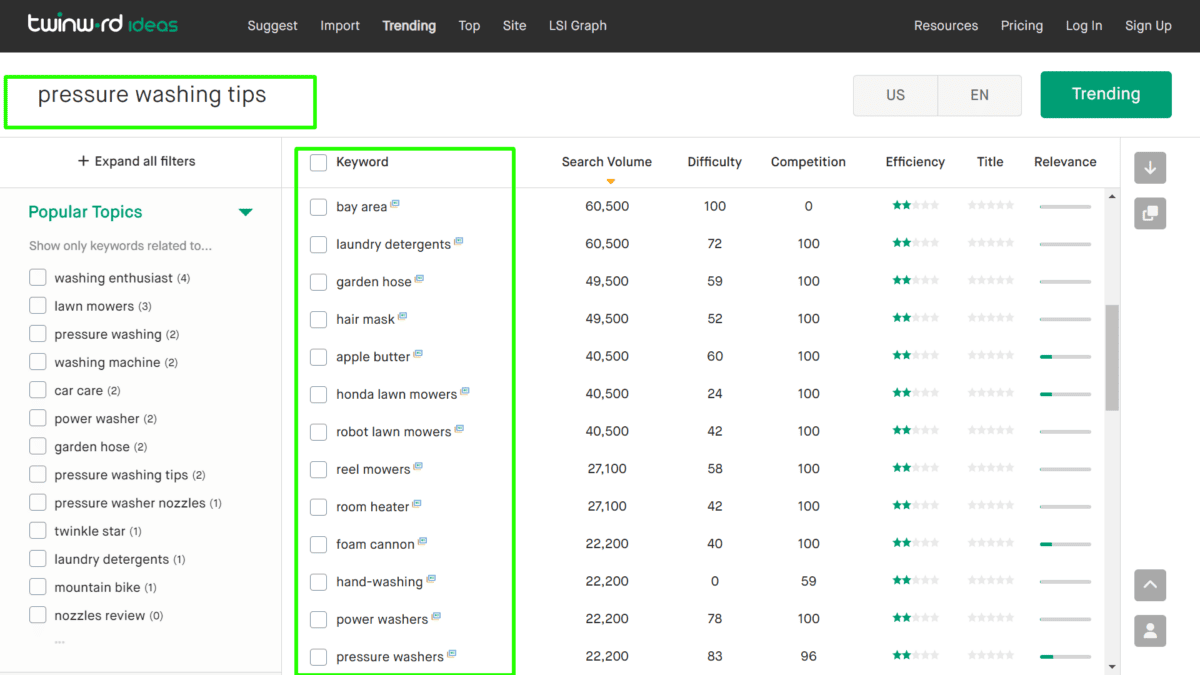Image resolution: width=1200 pixels, height=675 pixels.
Task: Click the relevance bar for foam cannon
Action: coord(1064,544)
